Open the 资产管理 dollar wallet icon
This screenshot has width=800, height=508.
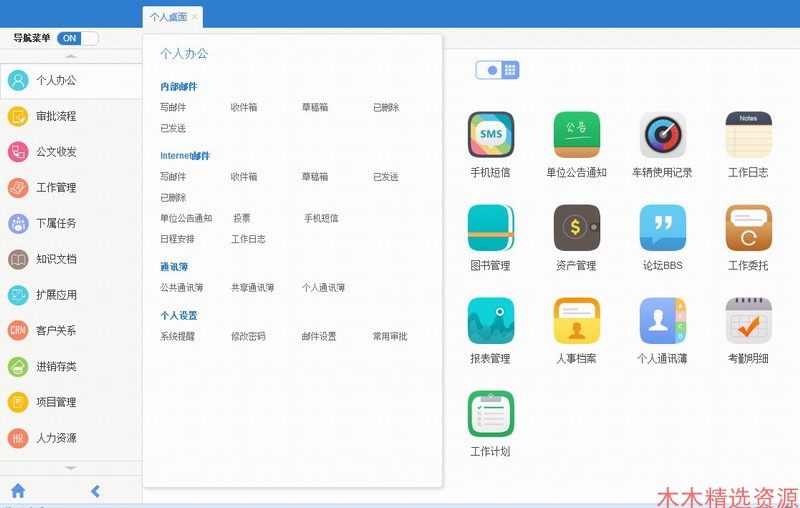click(x=577, y=227)
